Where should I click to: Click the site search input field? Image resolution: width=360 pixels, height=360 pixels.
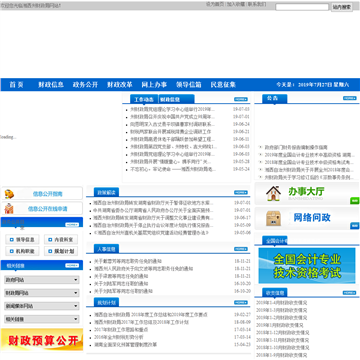coord(302,7)
